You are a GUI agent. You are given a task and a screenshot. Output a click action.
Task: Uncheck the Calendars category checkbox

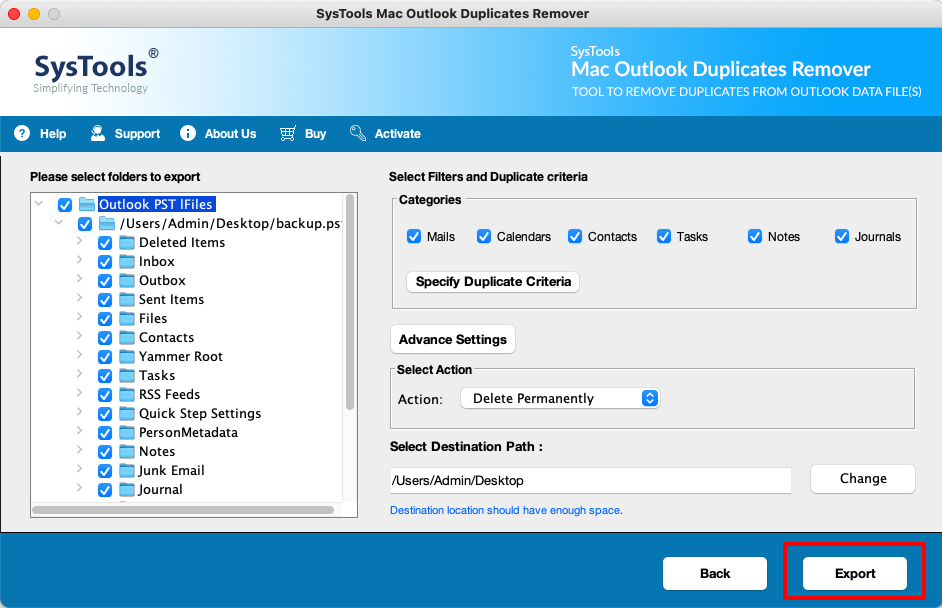[484, 236]
